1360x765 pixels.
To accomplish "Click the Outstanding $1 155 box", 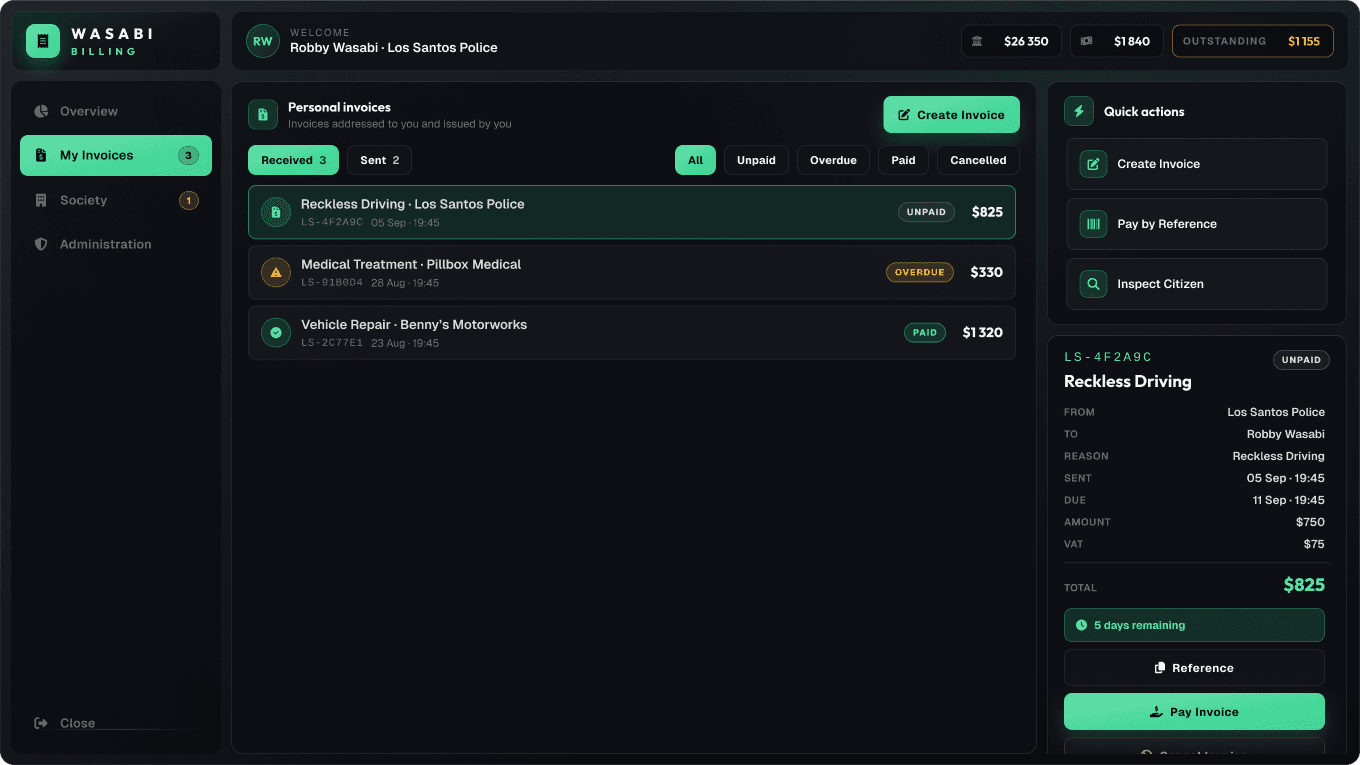I will pyautogui.click(x=1252, y=41).
